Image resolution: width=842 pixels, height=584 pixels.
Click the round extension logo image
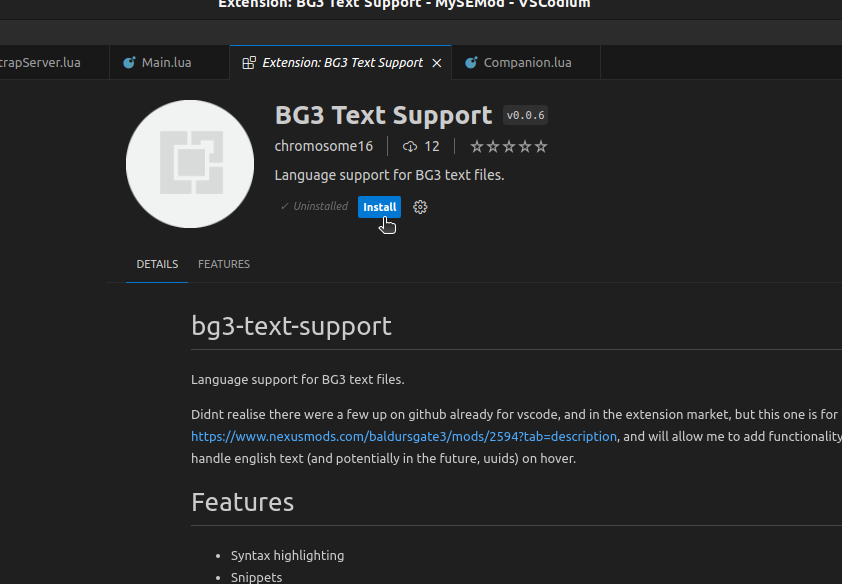click(x=190, y=164)
